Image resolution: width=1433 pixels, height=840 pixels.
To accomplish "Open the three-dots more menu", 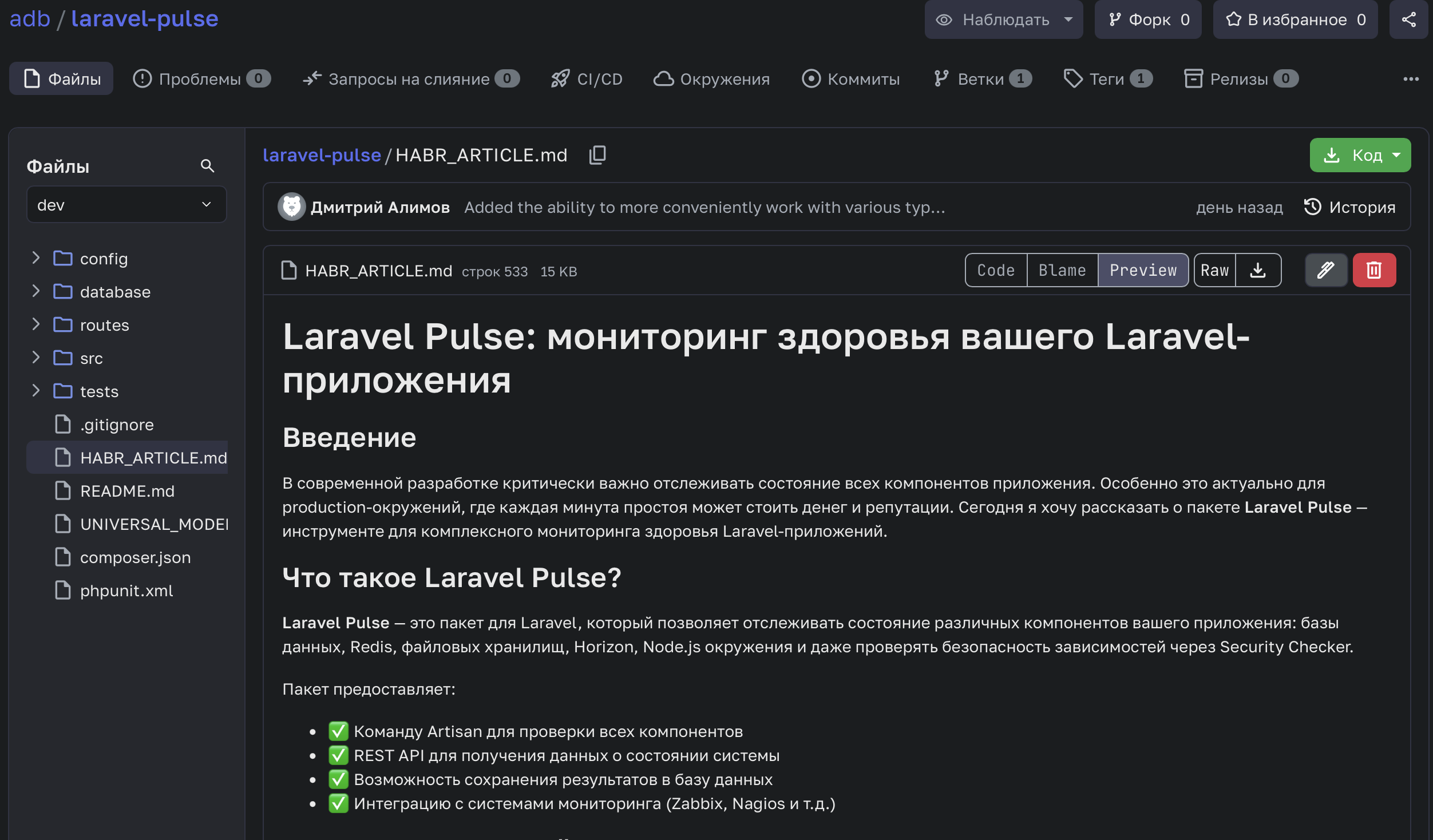I will [x=1411, y=79].
